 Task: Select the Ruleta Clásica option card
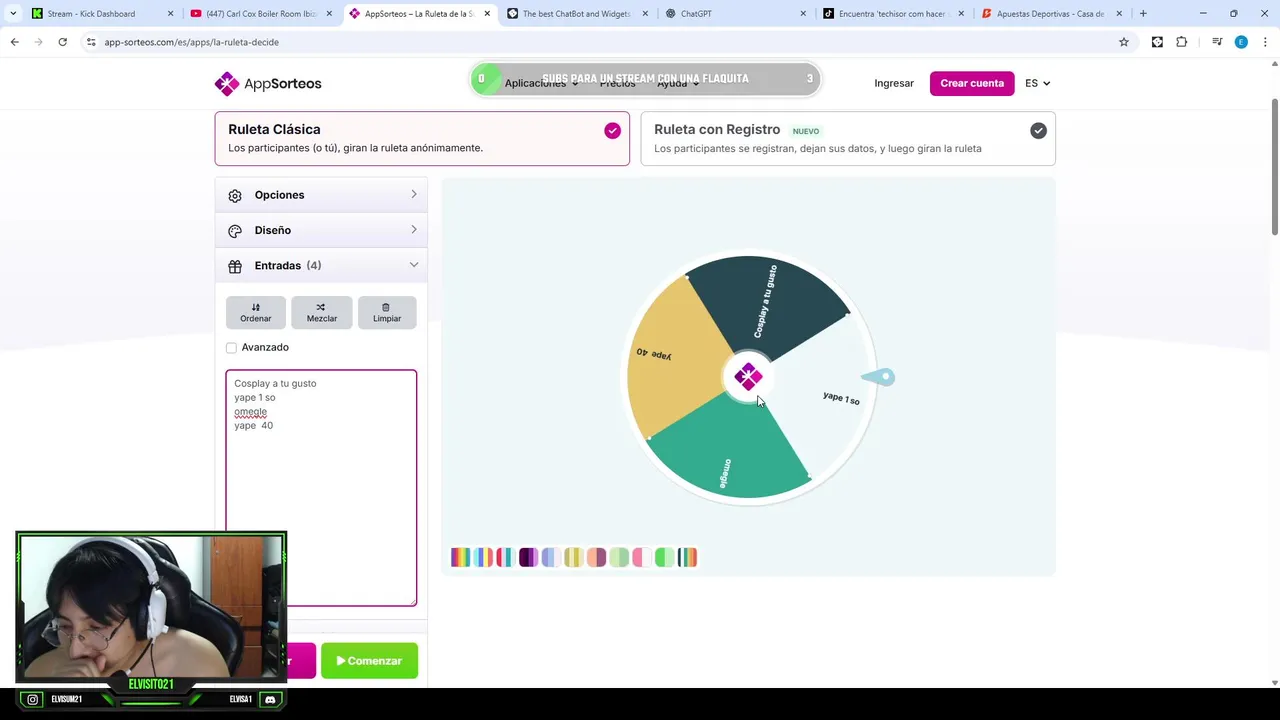[422, 138]
